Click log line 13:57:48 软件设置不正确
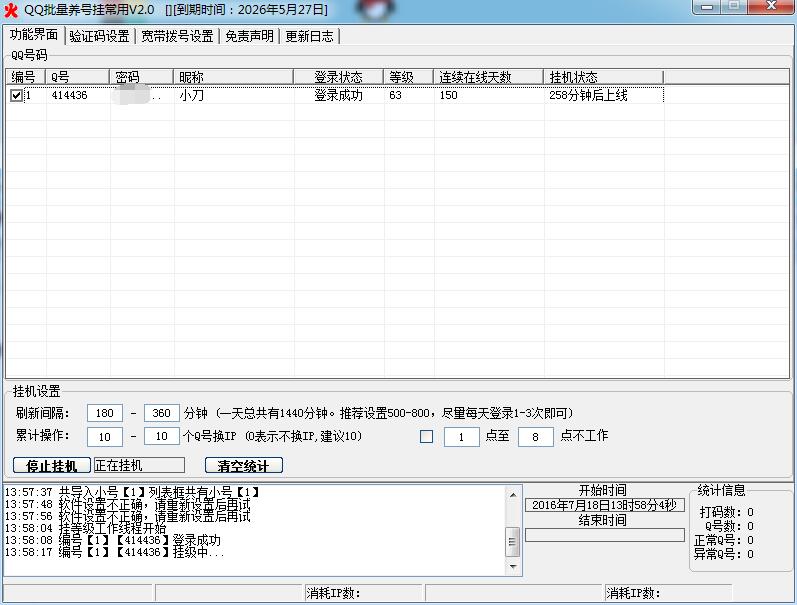This screenshot has width=797, height=605. coord(128,504)
